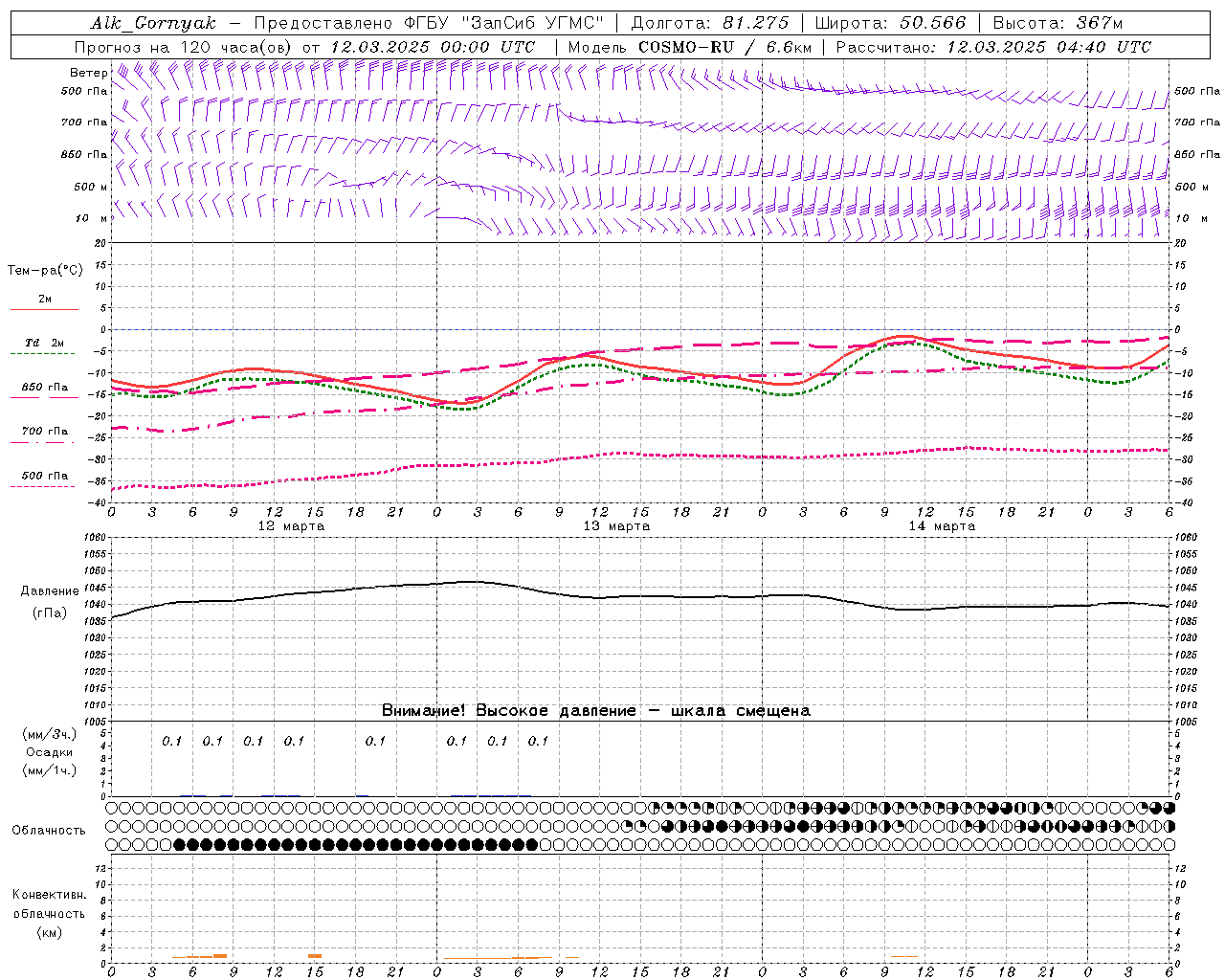Click the warning Внимание! Высокое давление — шкала смещена
This screenshot has height=980, width=1225.
(596, 710)
